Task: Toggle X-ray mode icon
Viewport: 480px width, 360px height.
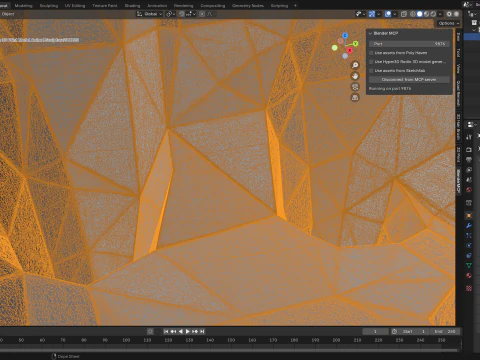Action: click(x=404, y=14)
